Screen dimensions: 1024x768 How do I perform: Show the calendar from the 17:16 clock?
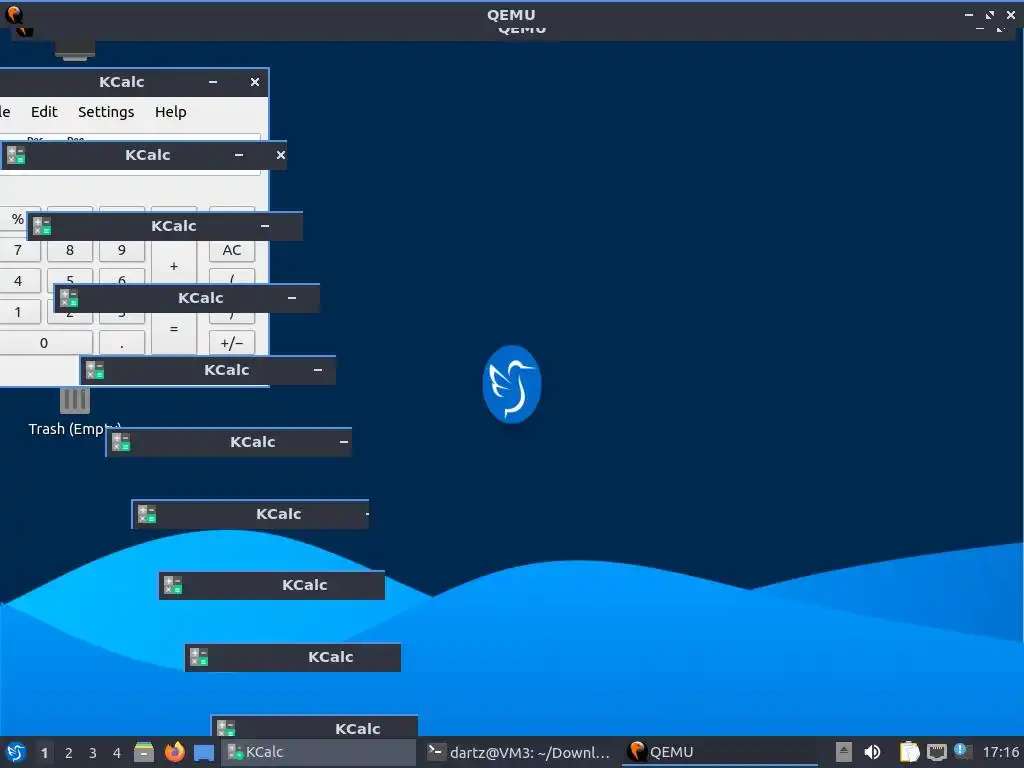1001,752
